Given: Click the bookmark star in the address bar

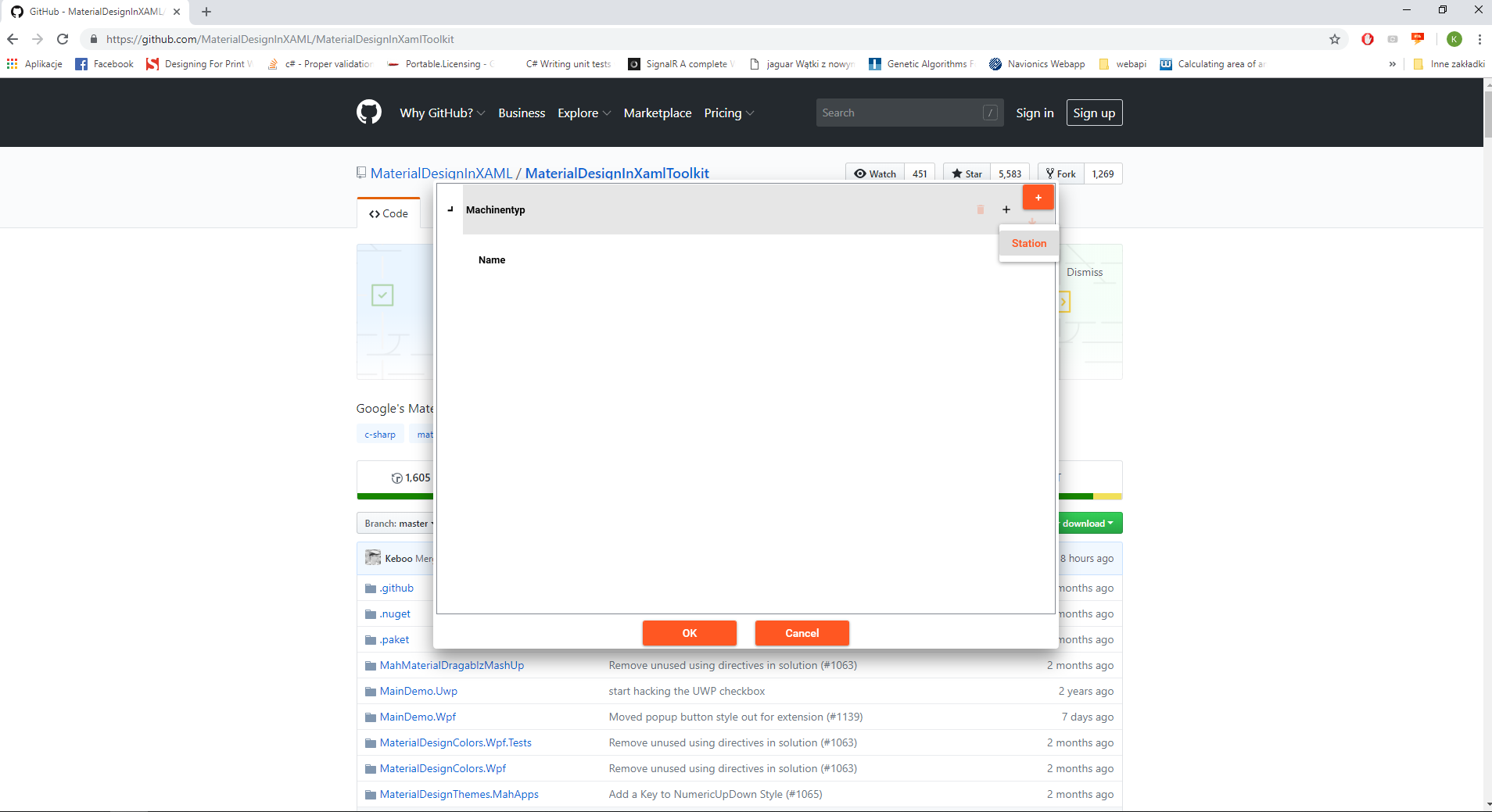Looking at the screenshot, I should [1334, 38].
